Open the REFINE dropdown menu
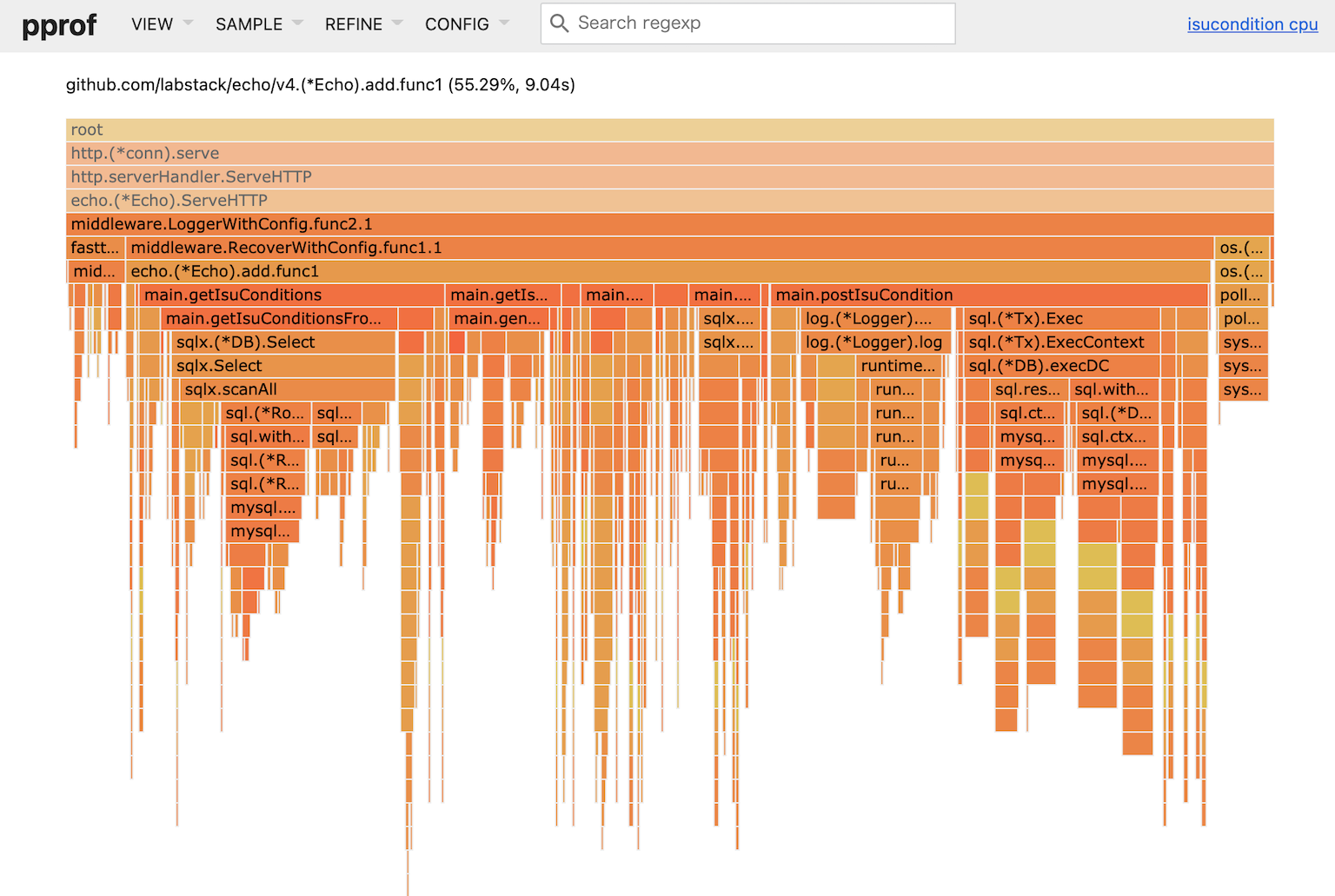1335x896 pixels. point(362,24)
